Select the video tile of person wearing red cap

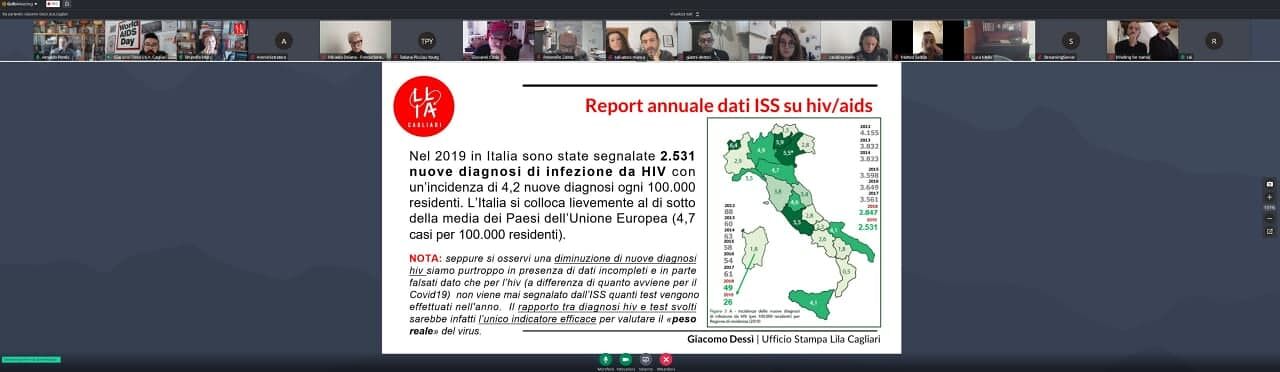498,41
